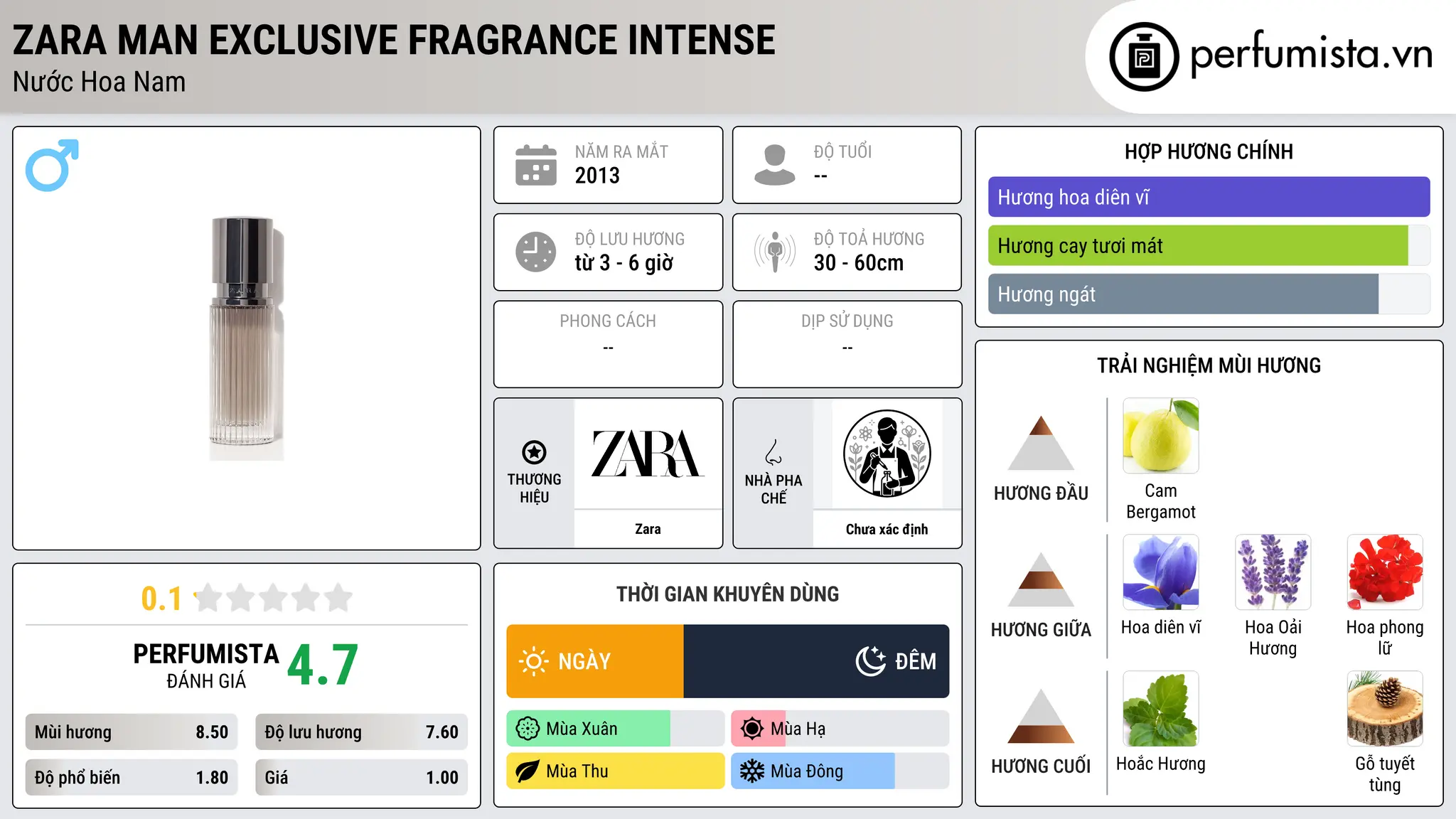
Task: Click the Zara brand name label
Action: click(x=648, y=529)
